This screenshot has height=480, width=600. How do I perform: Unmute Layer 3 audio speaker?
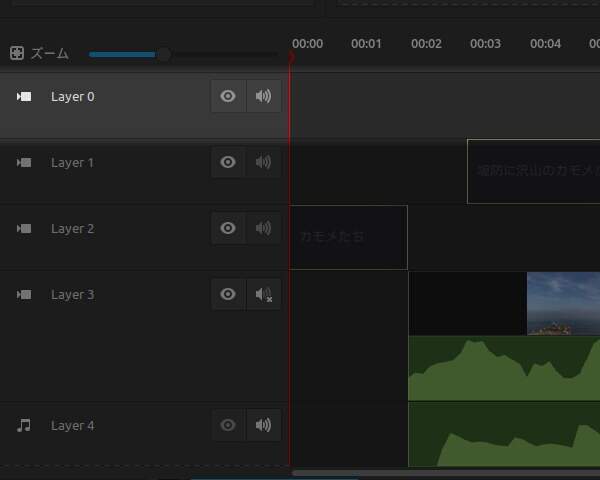(x=263, y=295)
